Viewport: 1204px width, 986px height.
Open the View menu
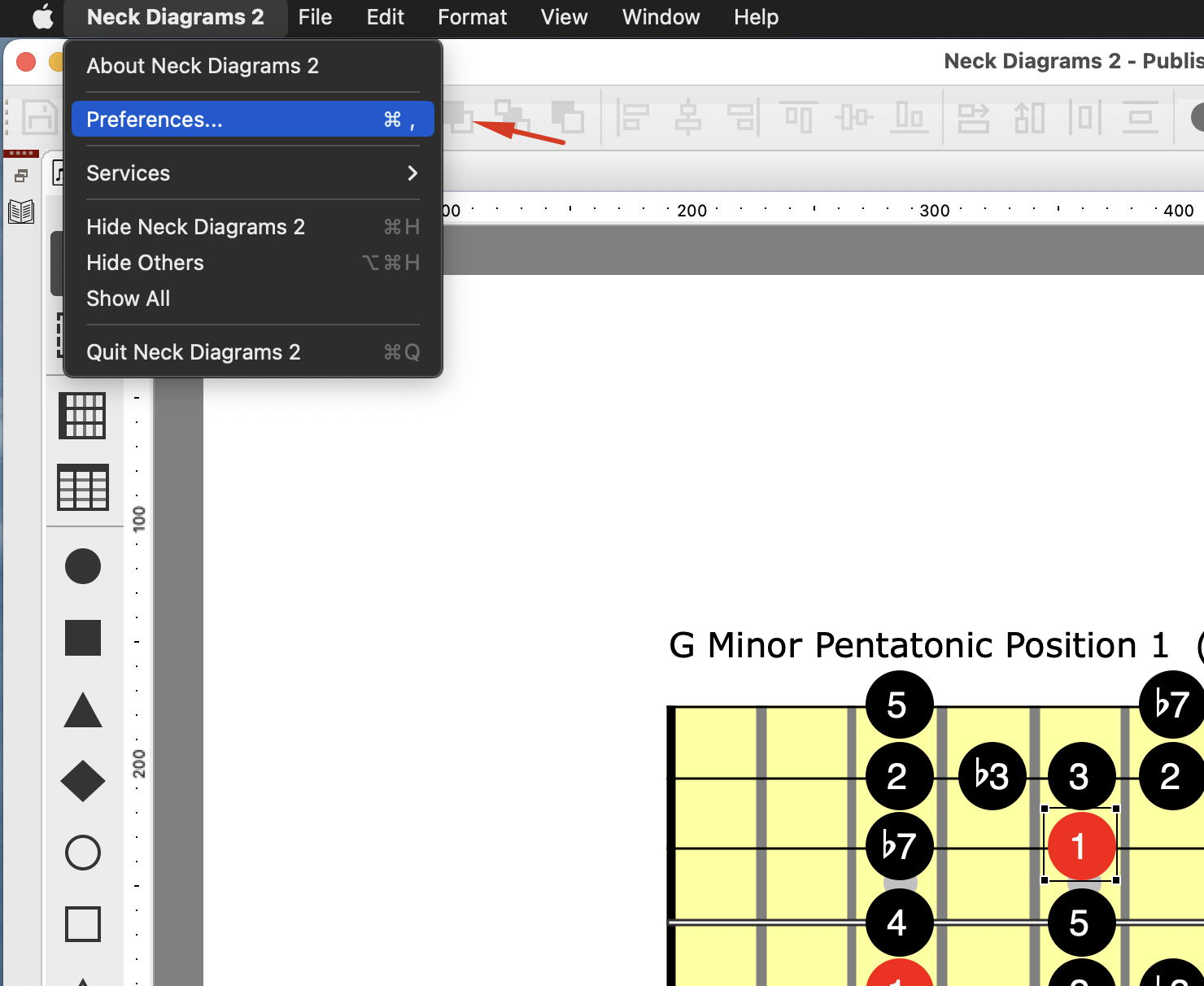(564, 17)
